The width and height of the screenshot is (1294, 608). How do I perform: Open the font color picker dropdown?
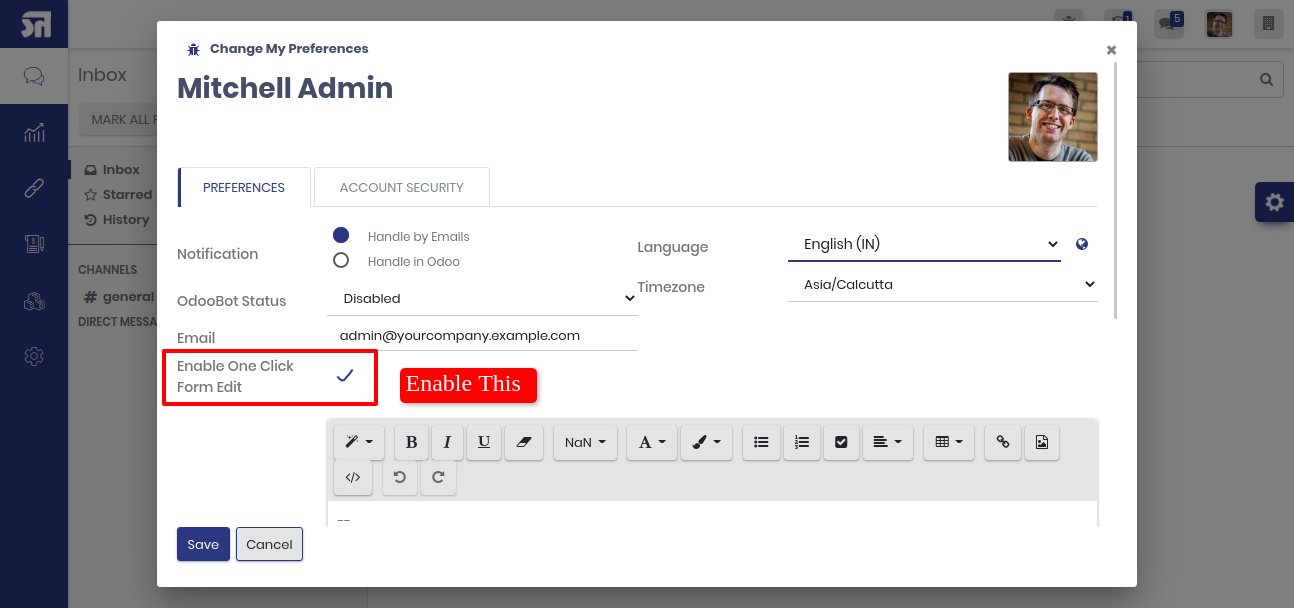click(x=652, y=442)
